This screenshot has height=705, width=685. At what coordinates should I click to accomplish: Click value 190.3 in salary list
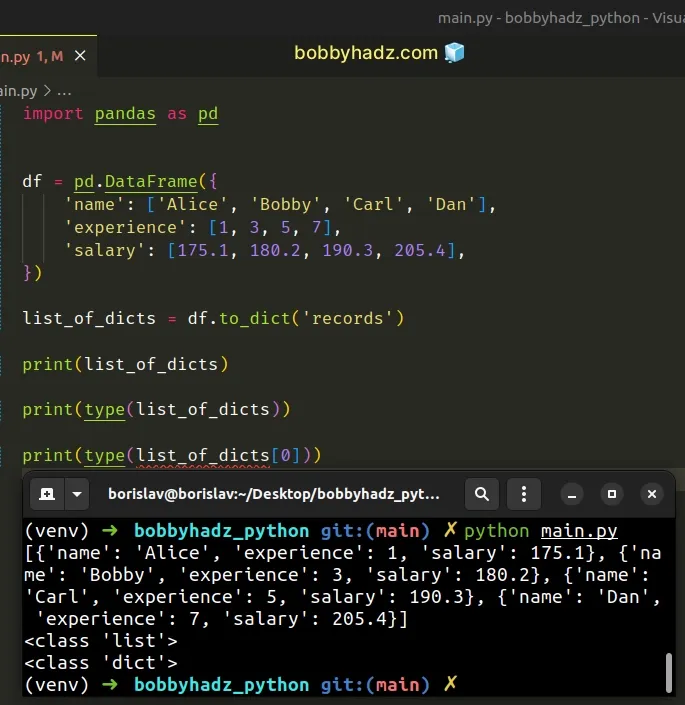click(347, 250)
